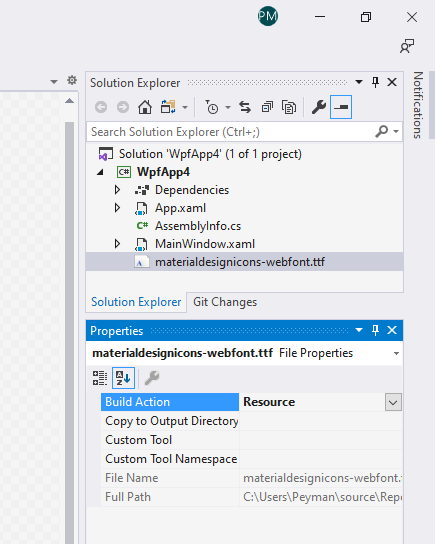Image resolution: width=435 pixels, height=544 pixels.
Task: Click Sync with Active Document arrows icon
Action: click(245, 107)
